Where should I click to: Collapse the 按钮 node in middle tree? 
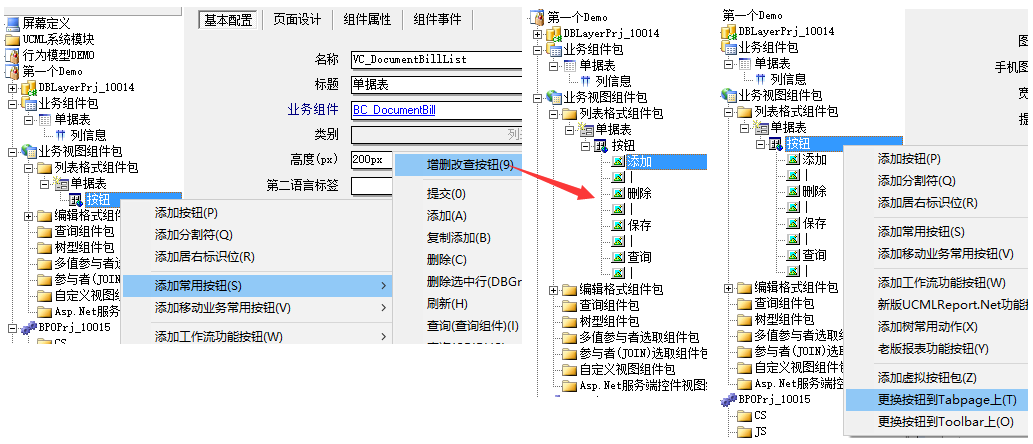(585, 145)
